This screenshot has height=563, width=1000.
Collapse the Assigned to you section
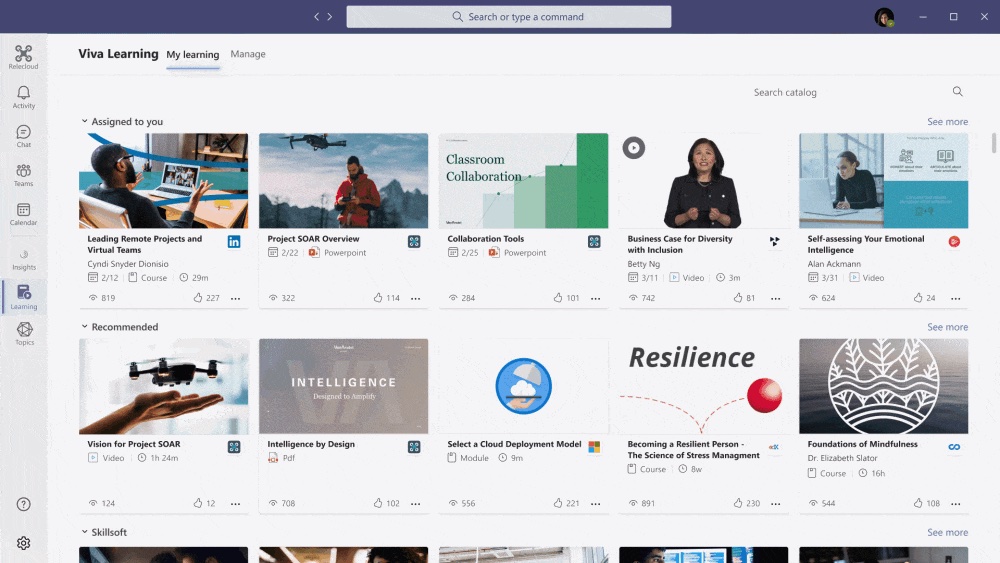[x=84, y=121]
